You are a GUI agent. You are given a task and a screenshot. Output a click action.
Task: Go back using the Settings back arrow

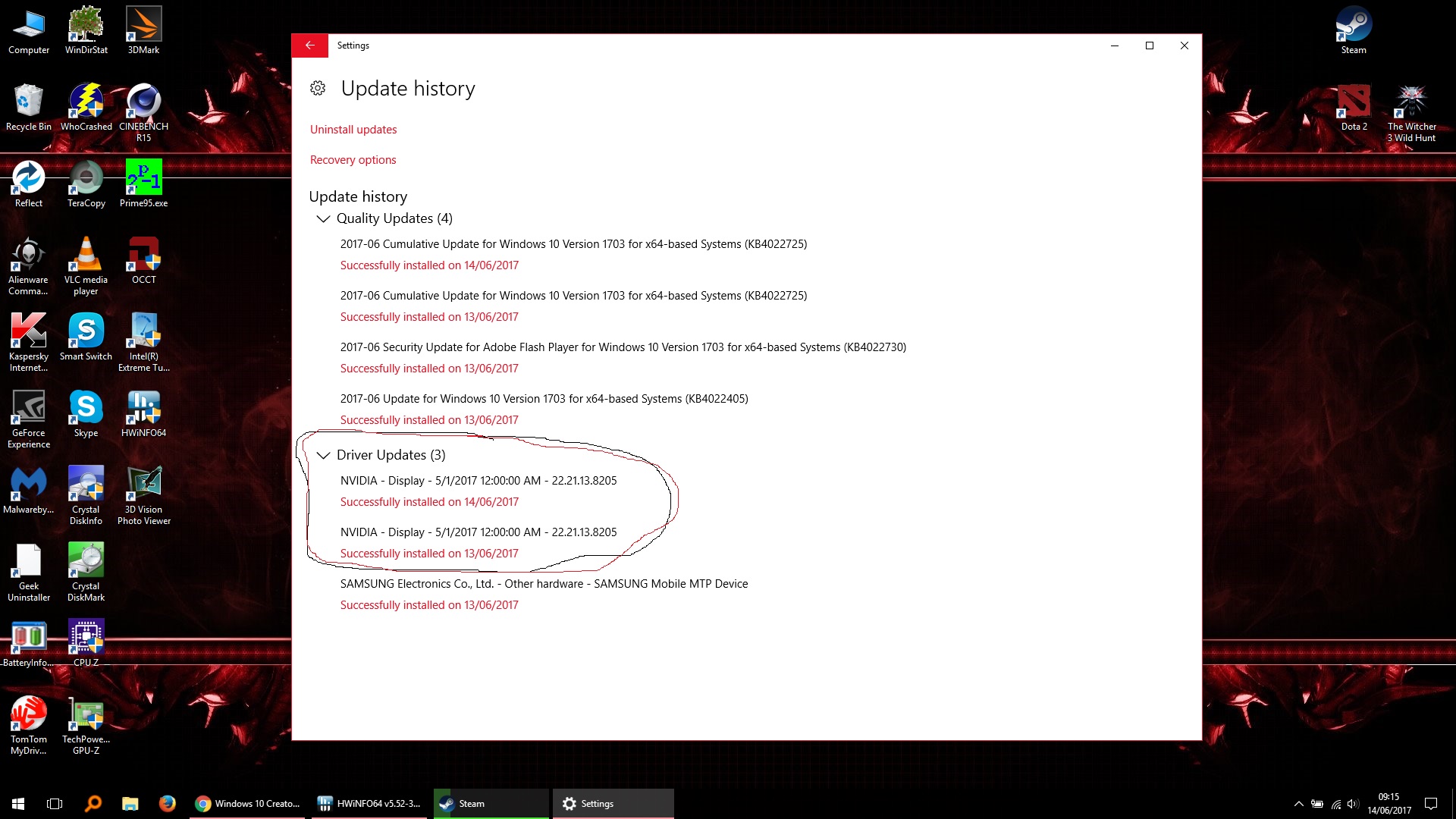(x=309, y=45)
